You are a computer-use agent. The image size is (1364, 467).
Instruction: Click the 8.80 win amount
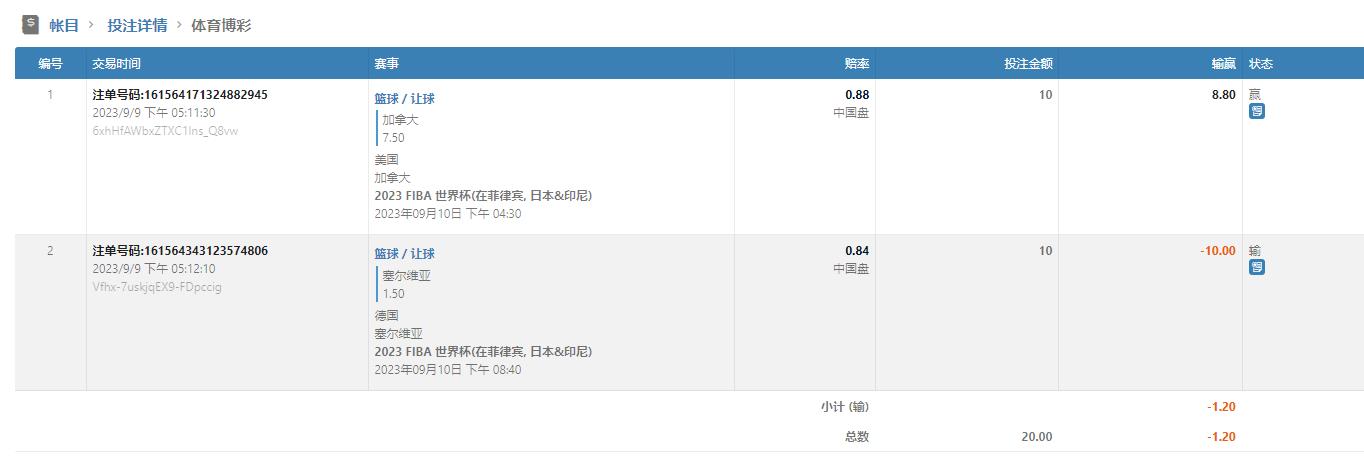click(1223, 95)
